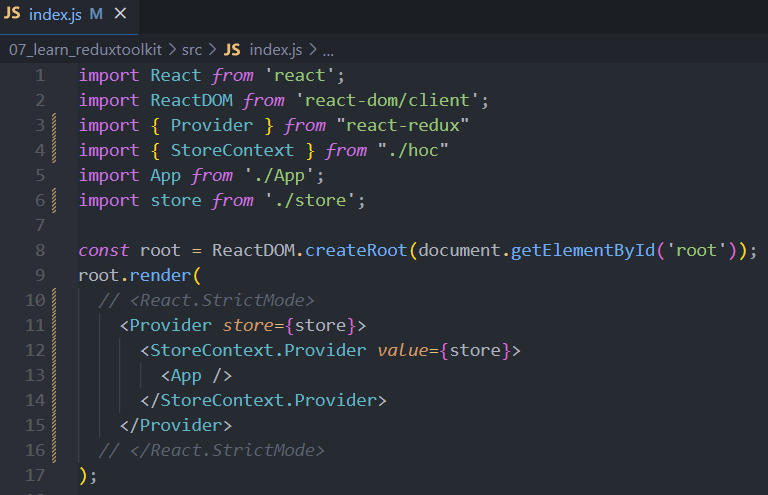Screen dimensions: 768x495
Task: Click line number 1 in gutter
Action: (x=40, y=75)
